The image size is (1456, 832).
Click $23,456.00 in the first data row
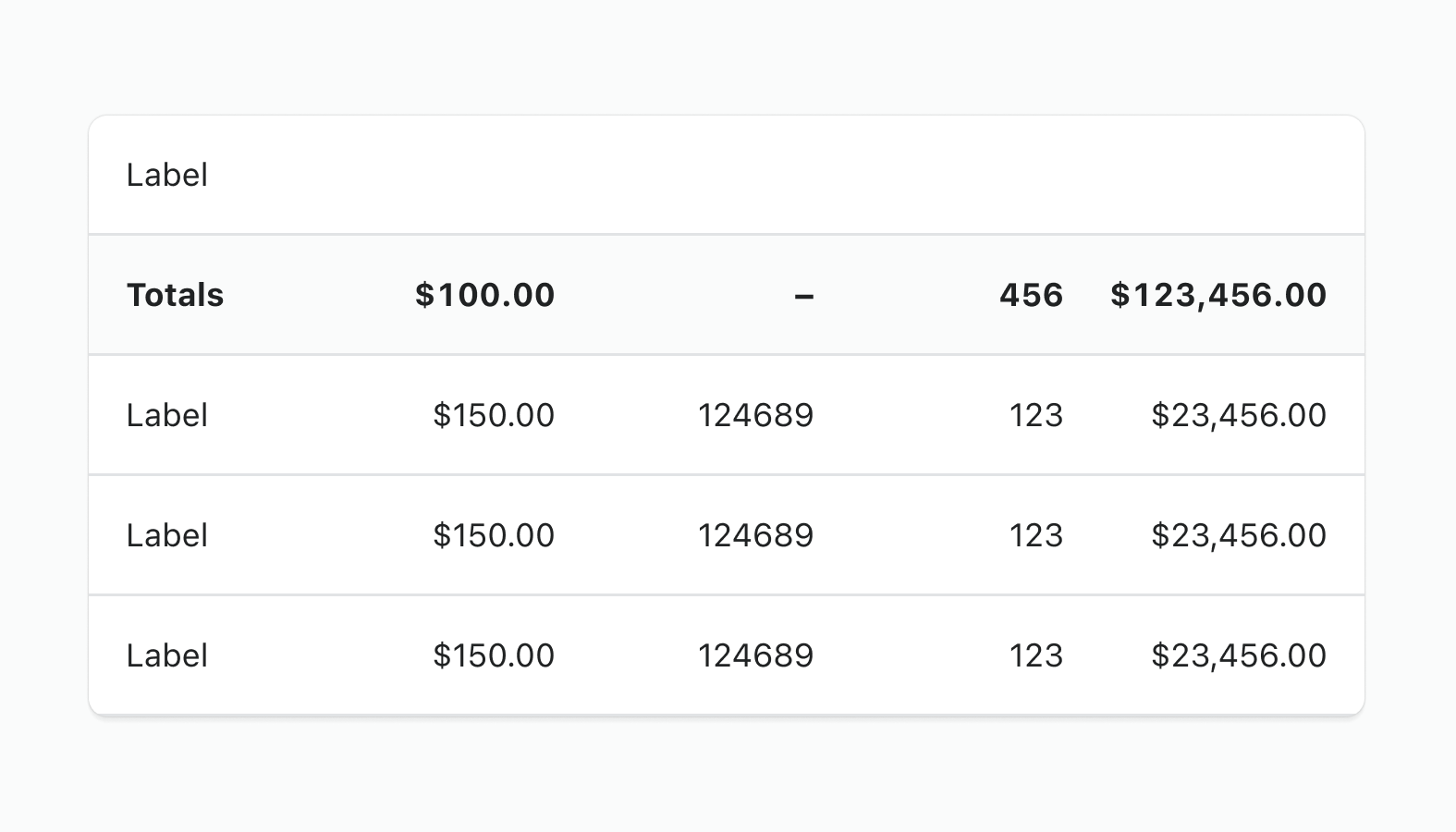(x=1239, y=415)
